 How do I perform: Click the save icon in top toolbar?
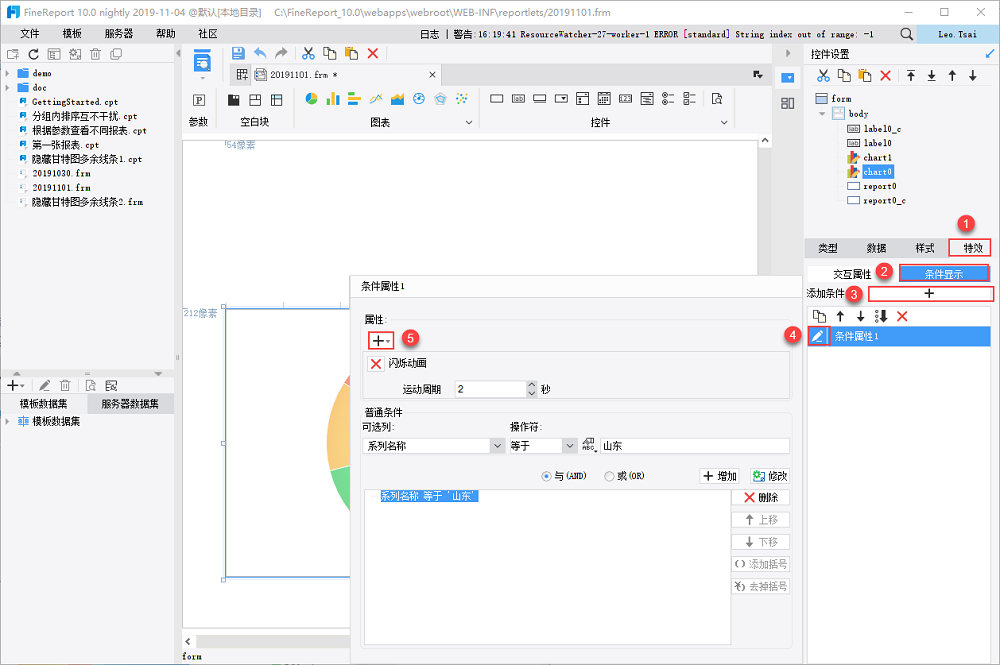238,53
